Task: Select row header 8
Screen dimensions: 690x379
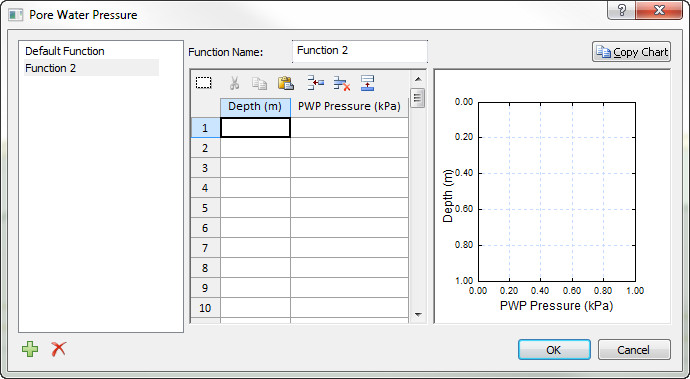Action: [205, 268]
